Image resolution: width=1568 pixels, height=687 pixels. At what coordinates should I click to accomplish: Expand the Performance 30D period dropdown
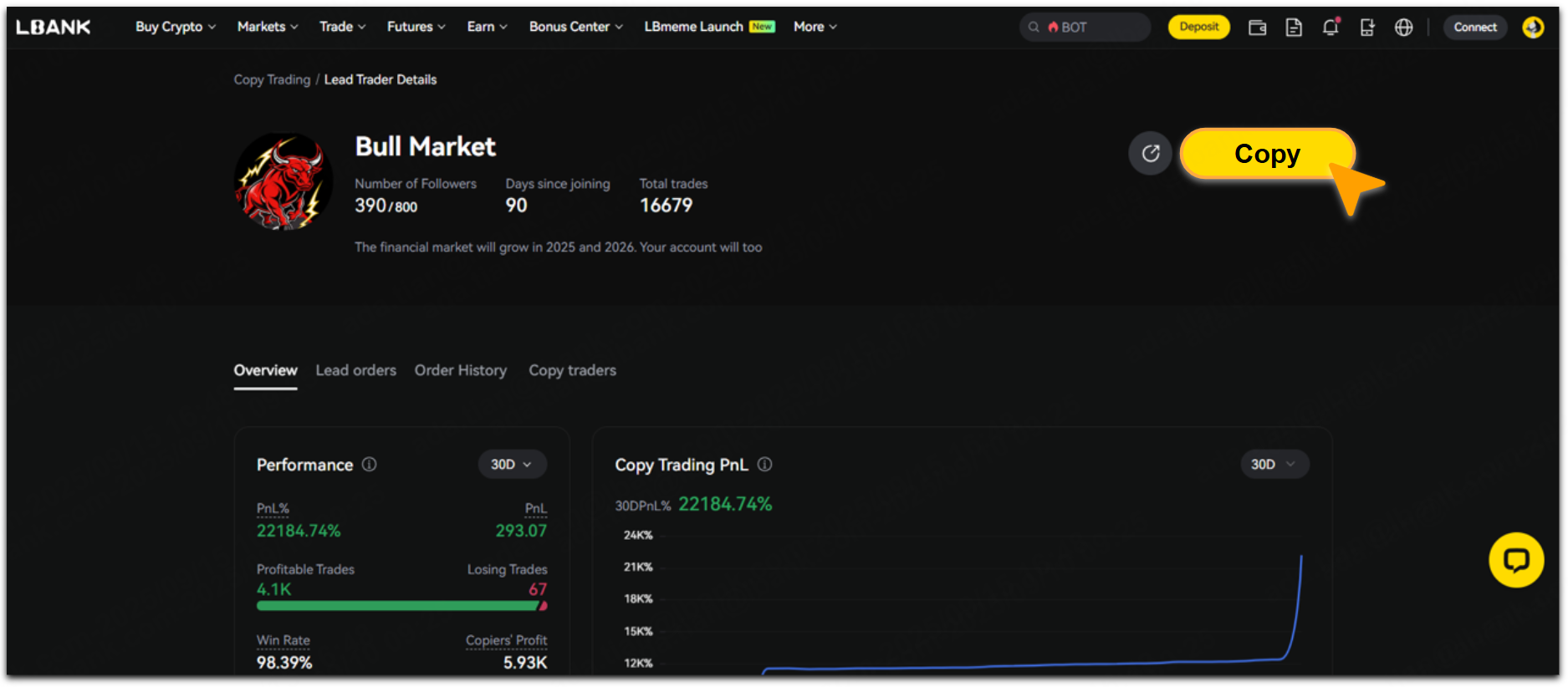pyautogui.click(x=512, y=465)
